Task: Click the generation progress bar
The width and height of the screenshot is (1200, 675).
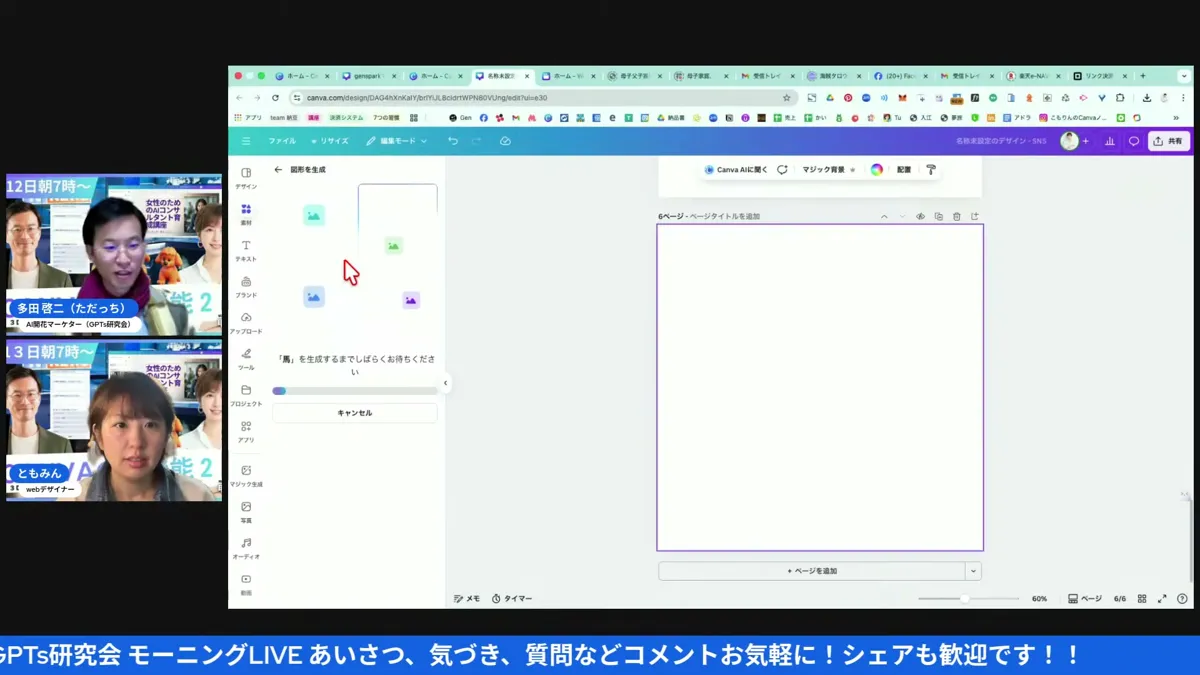Action: (x=355, y=391)
